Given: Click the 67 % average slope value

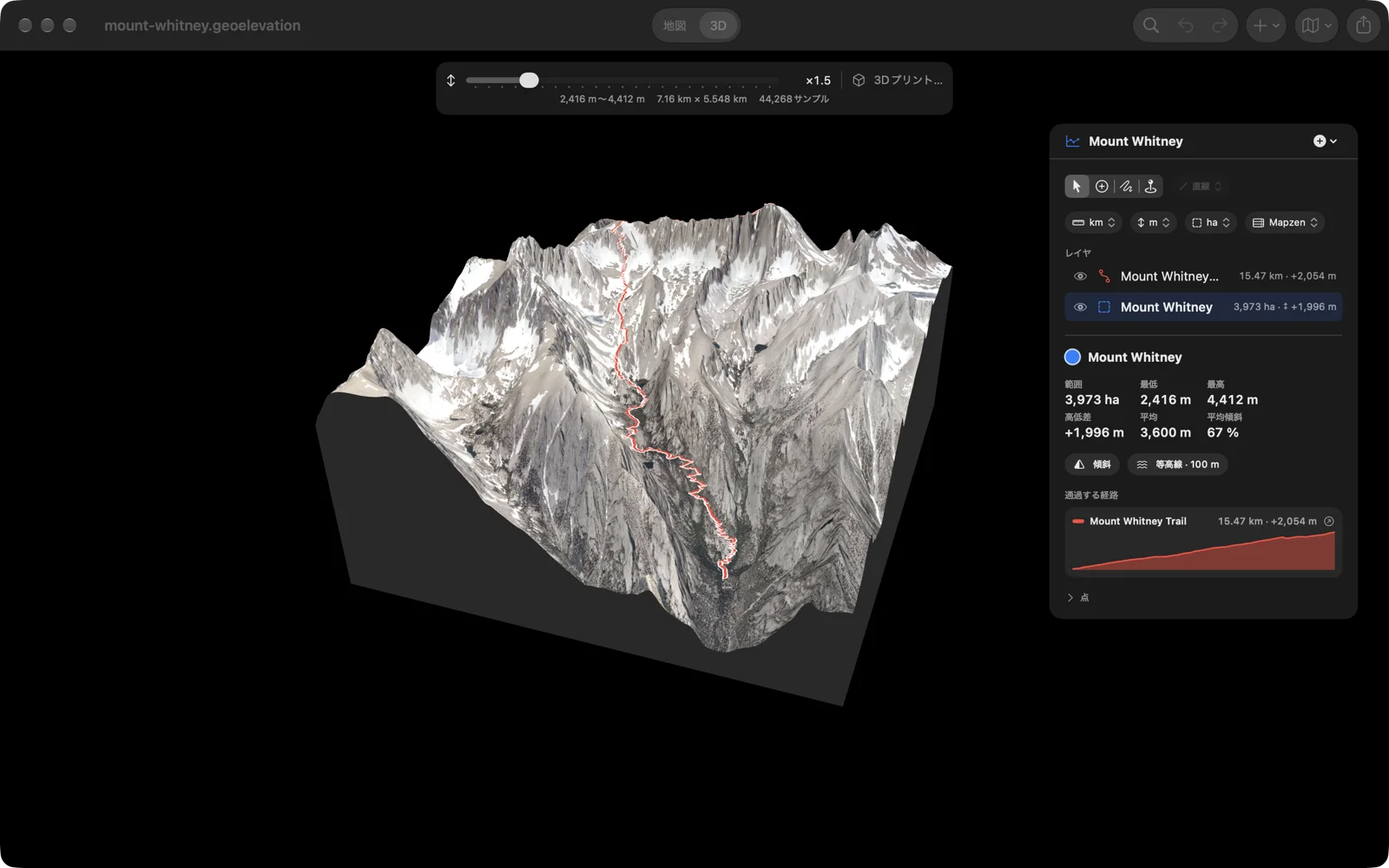Looking at the screenshot, I should coord(1222,432).
